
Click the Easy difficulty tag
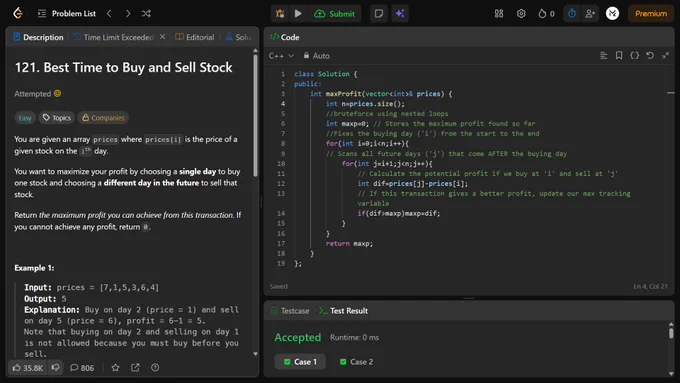tap(25, 118)
